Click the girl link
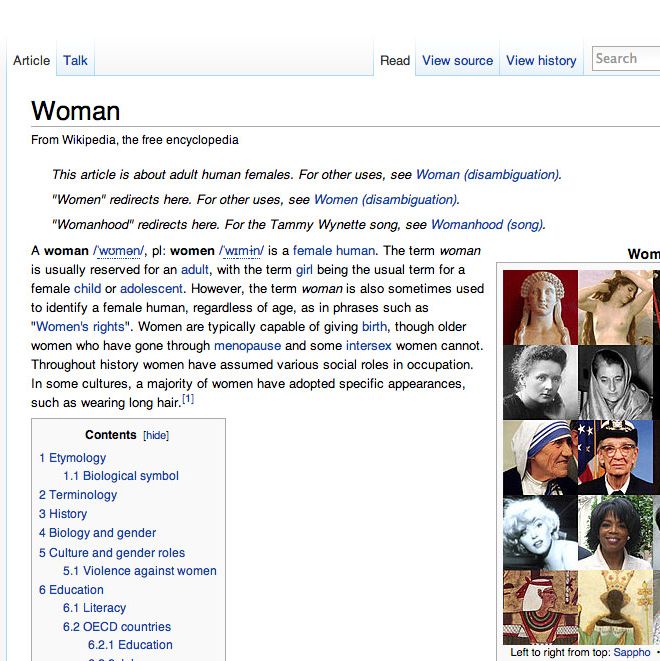This screenshot has width=660, height=661. point(304,270)
